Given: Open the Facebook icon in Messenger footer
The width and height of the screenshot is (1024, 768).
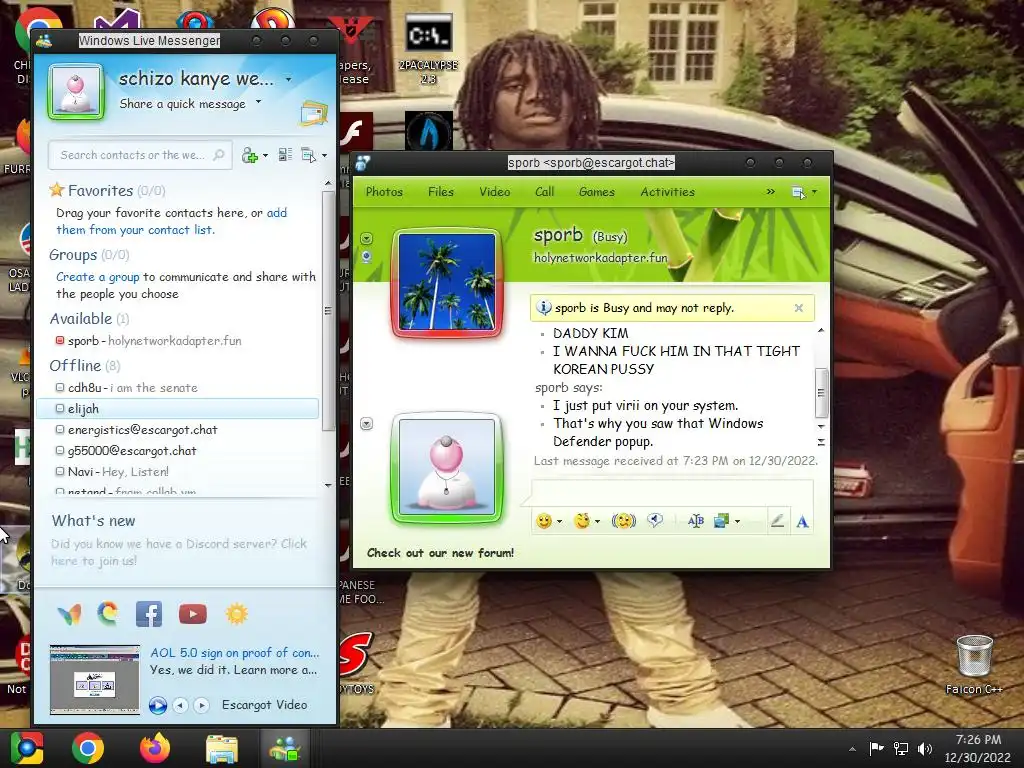Looking at the screenshot, I should coord(149,614).
